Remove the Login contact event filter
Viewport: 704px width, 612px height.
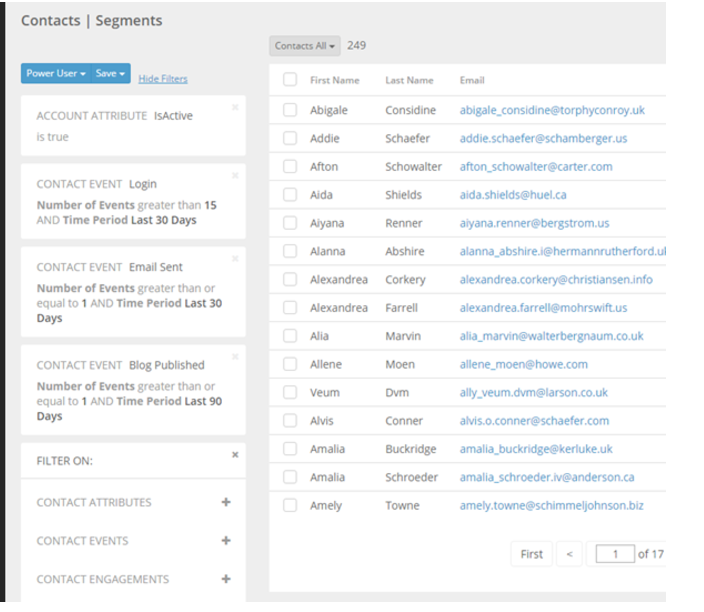[x=235, y=175]
